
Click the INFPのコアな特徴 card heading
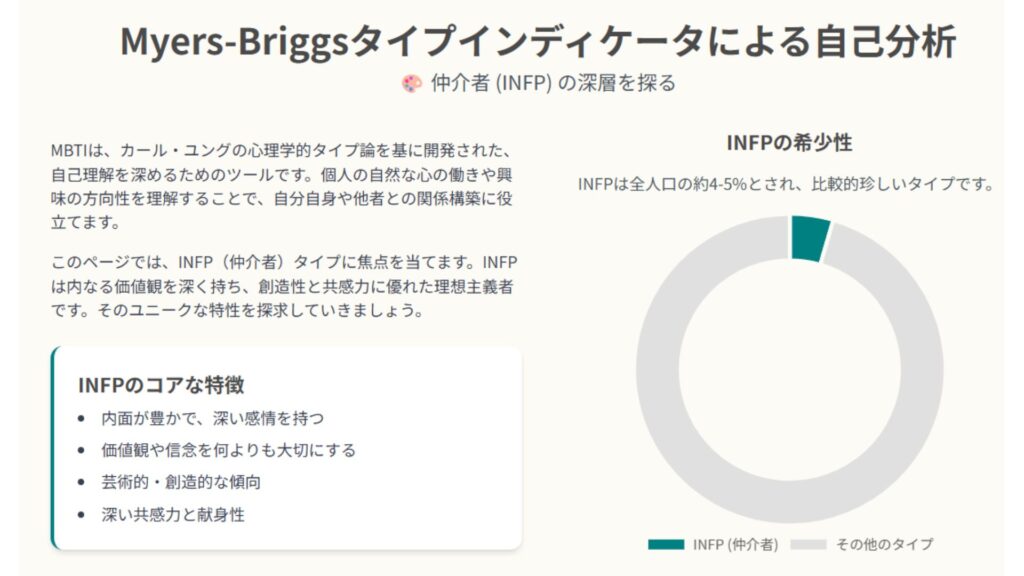(161, 385)
